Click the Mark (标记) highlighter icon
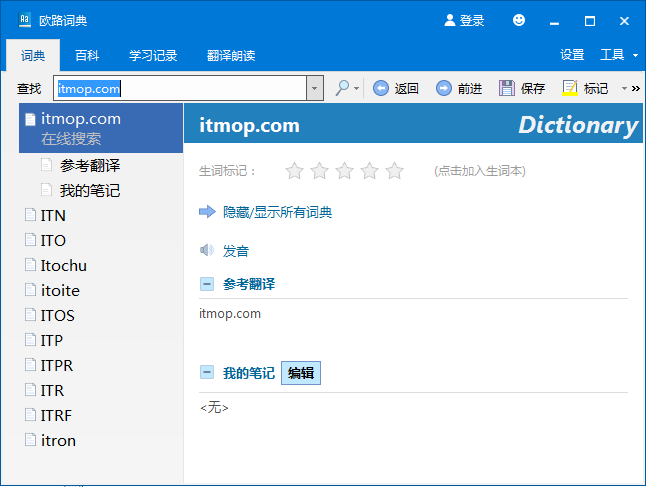Viewport: 647px width, 487px height. [570, 88]
